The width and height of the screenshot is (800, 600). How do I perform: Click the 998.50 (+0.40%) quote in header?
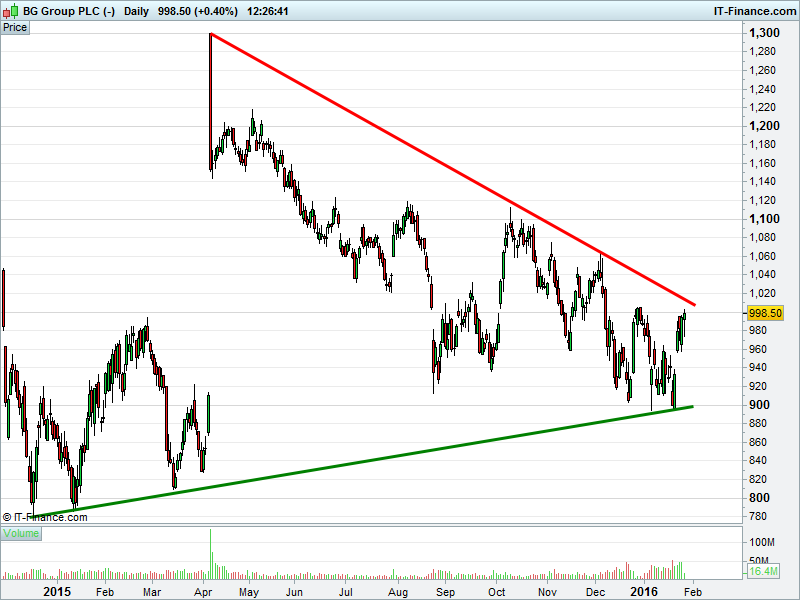[x=200, y=11]
